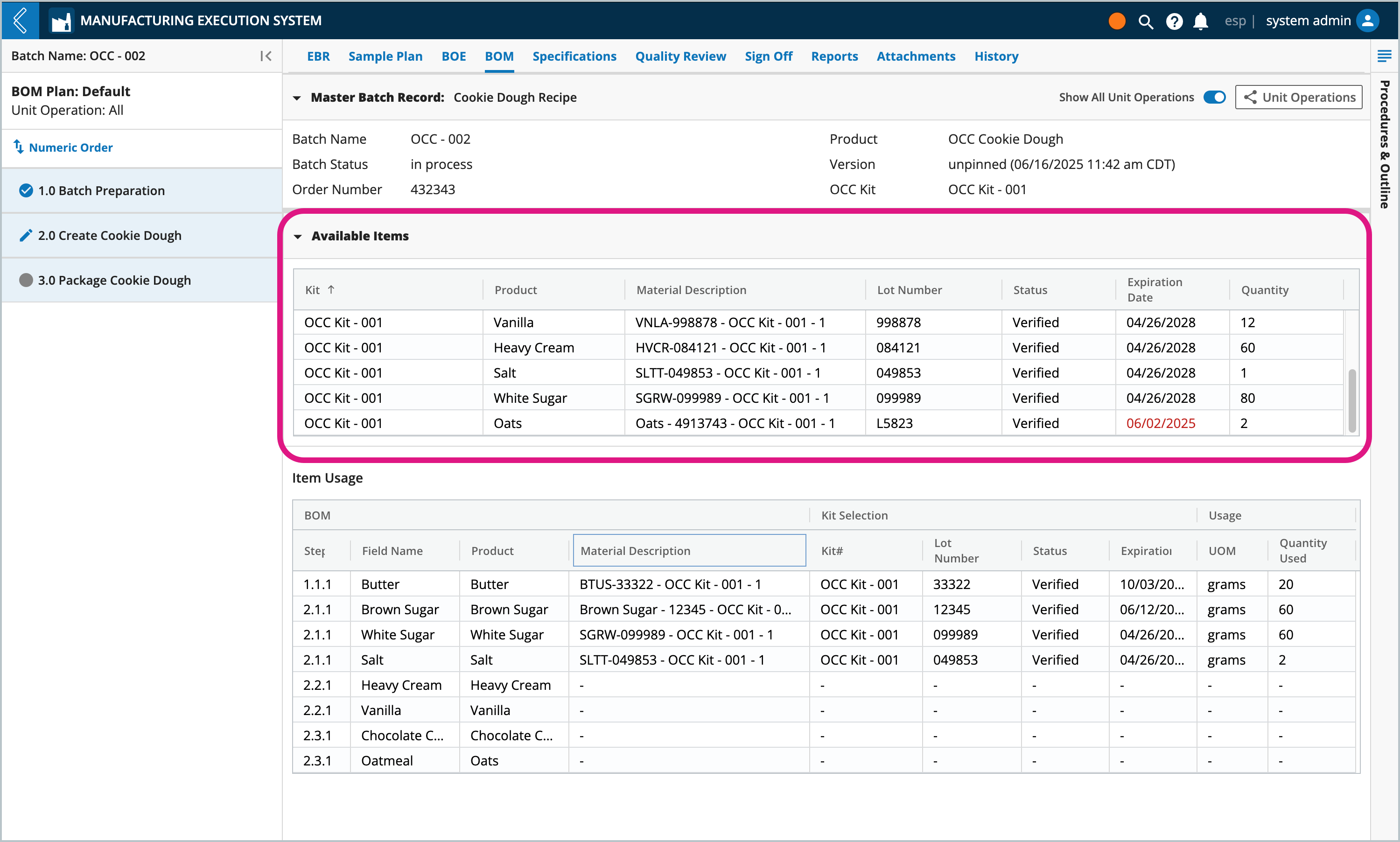Click the red expiration date 06/02/2025

1161,423
